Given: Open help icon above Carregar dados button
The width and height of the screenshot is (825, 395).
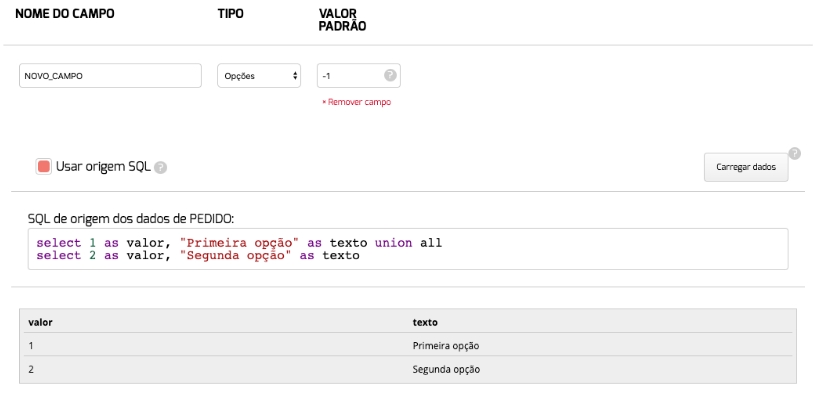Looking at the screenshot, I should click(x=794, y=154).
